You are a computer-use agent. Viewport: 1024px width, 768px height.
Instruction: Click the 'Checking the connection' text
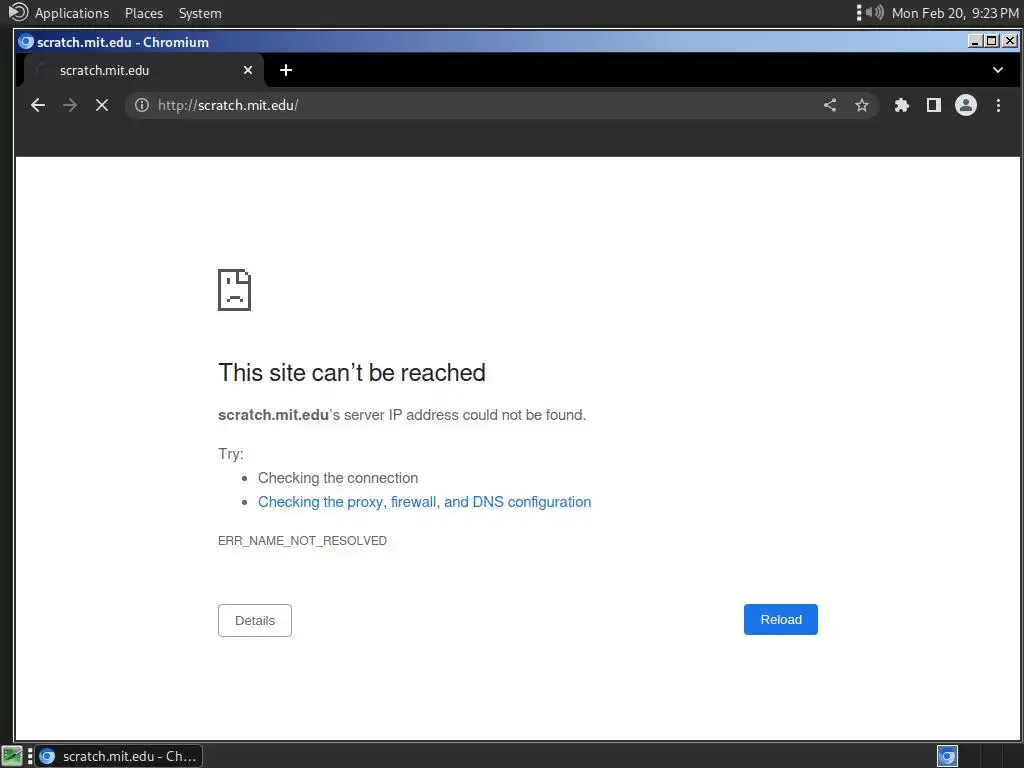point(338,478)
